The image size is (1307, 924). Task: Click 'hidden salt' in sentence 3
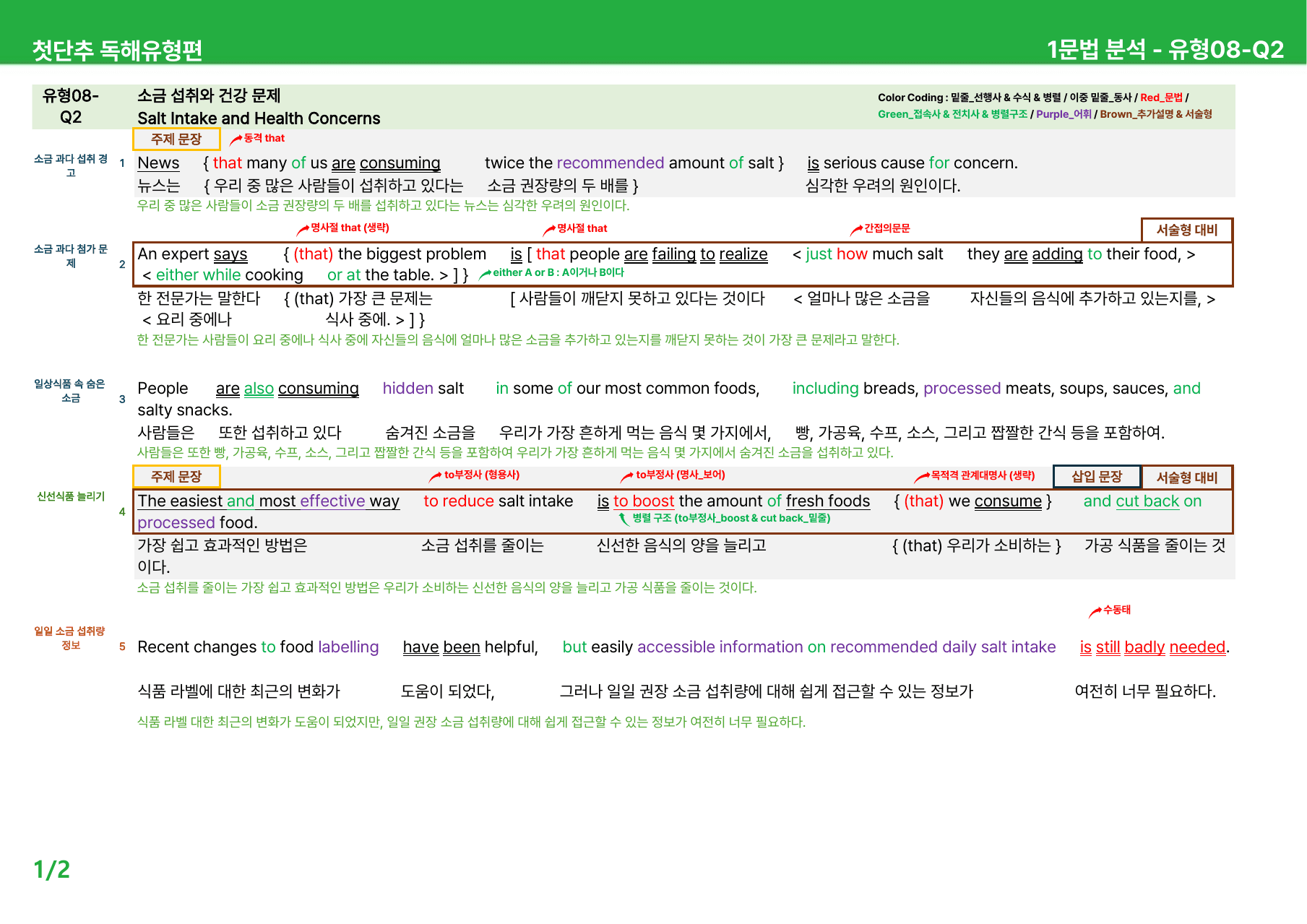(x=423, y=389)
